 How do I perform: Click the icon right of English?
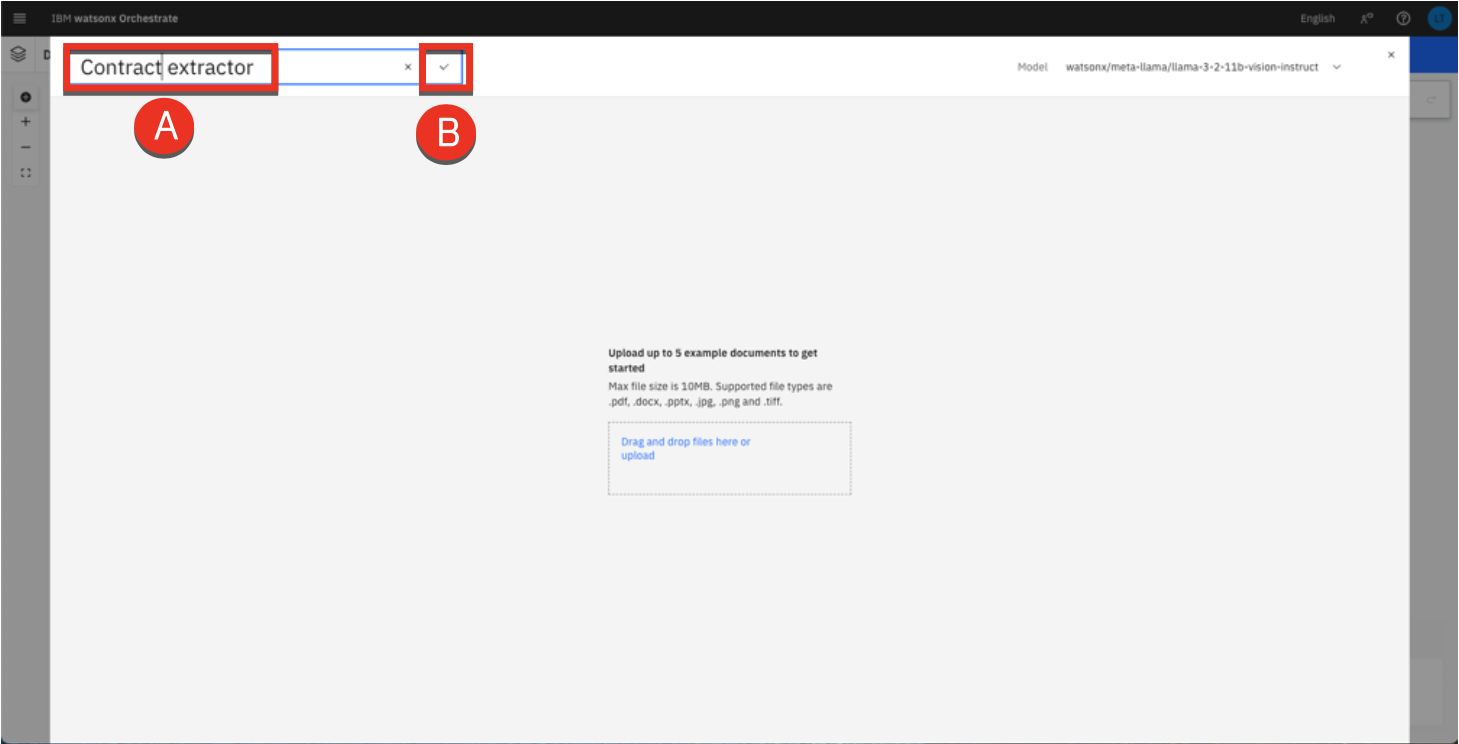(x=1367, y=18)
